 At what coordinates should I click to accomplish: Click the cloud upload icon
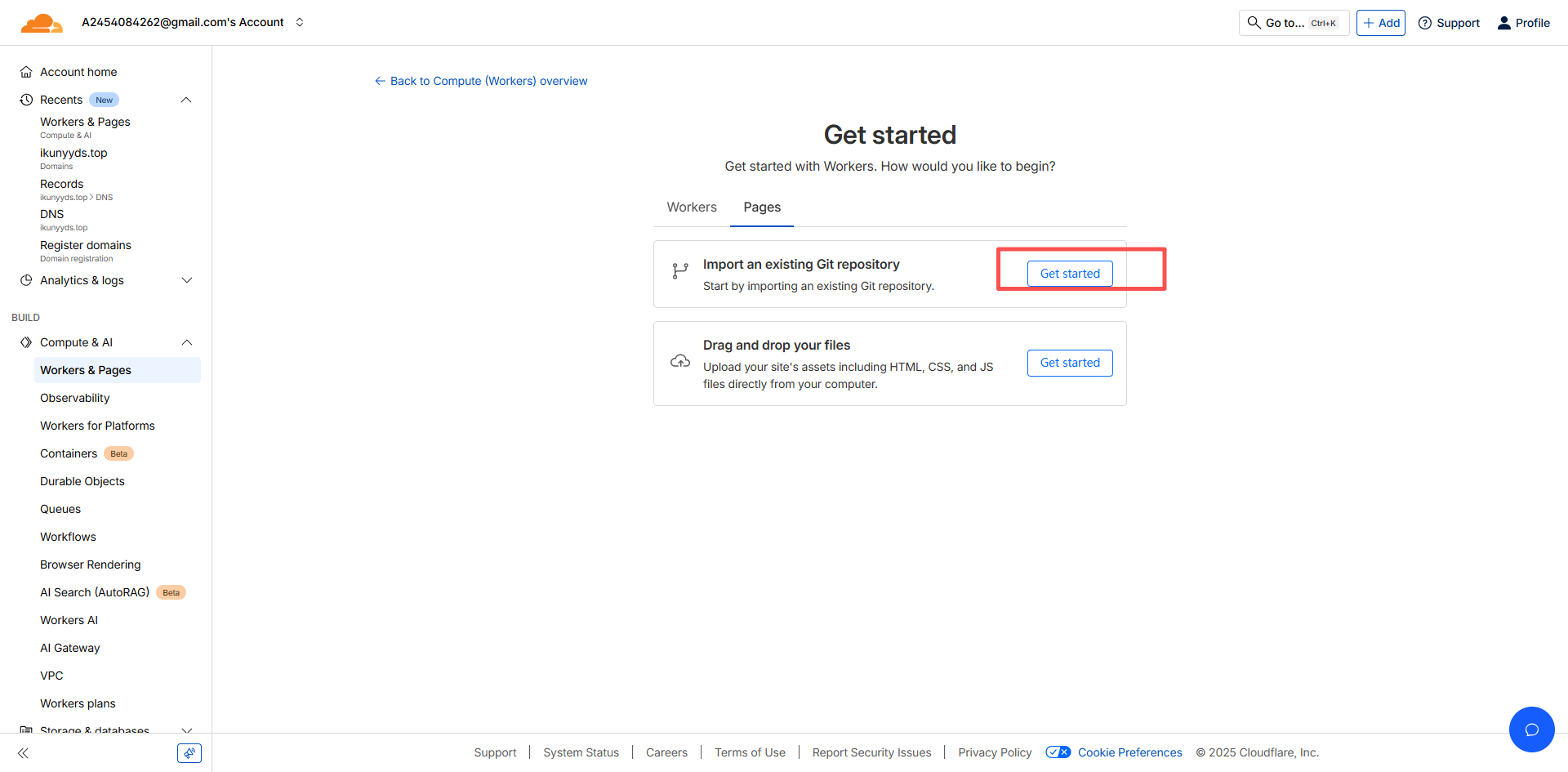[x=679, y=361]
